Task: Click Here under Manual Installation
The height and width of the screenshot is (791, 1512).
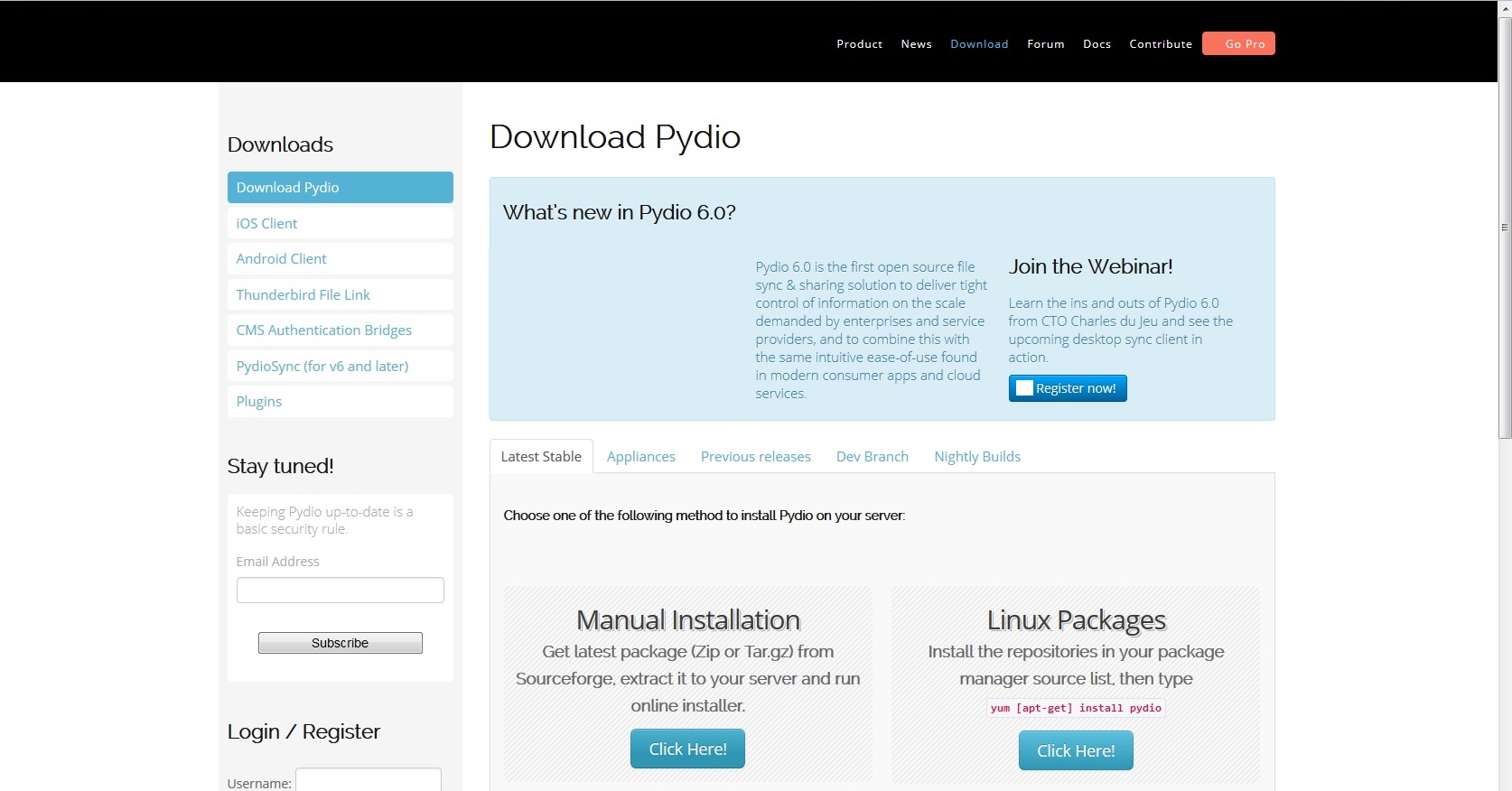Action: click(x=687, y=749)
